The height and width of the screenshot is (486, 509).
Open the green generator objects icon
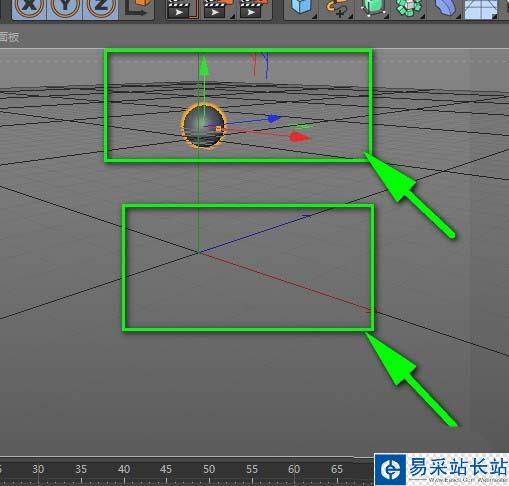coord(373,8)
